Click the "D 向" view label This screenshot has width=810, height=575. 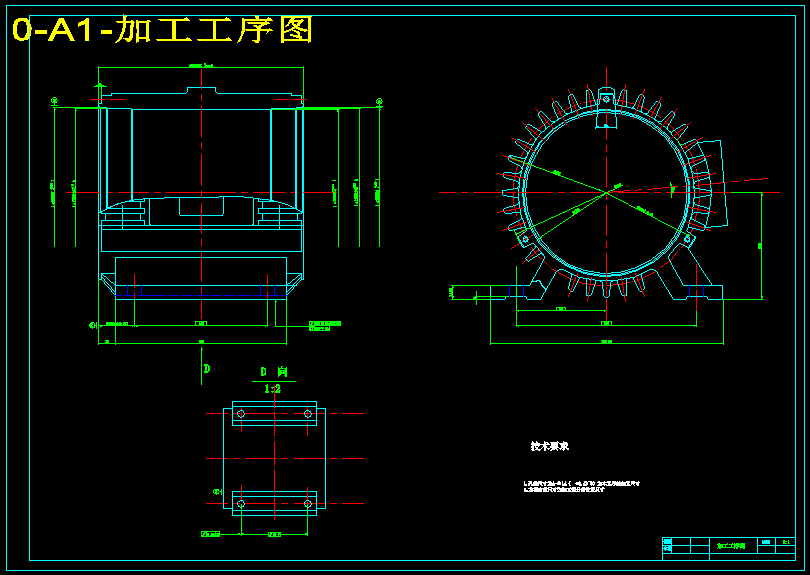(274, 372)
